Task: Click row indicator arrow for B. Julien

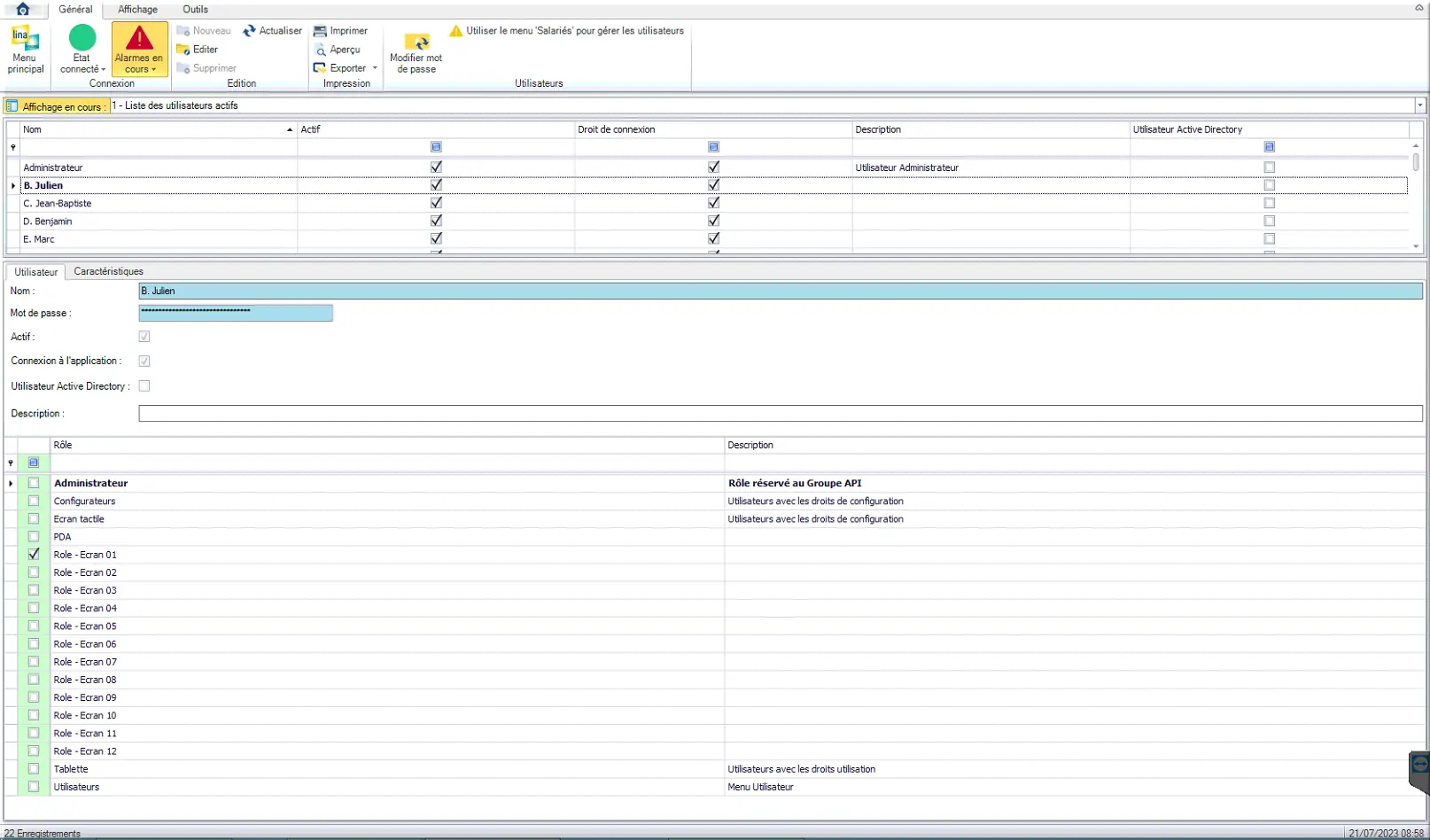Action: tap(12, 185)
